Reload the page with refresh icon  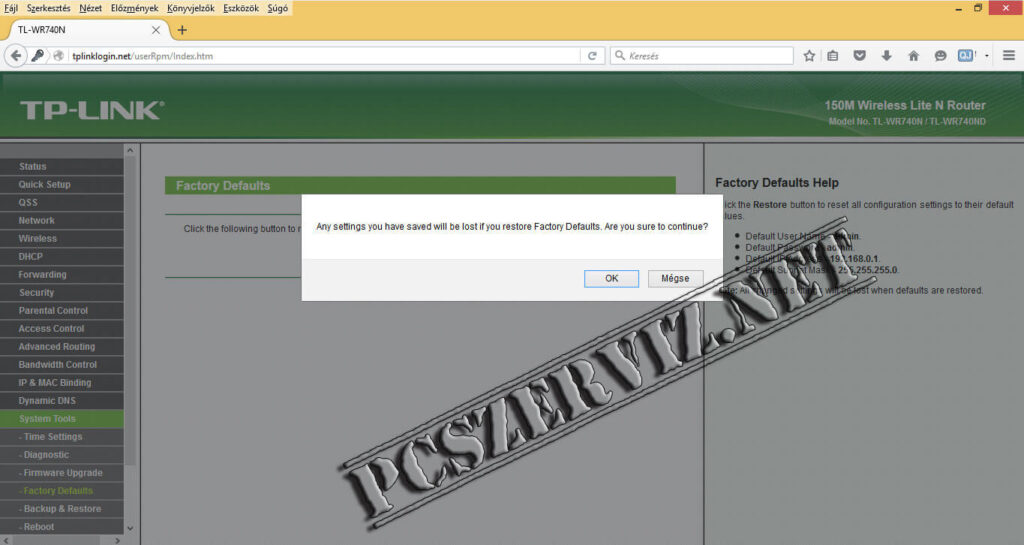pyautogui.click(x=592, y=56)
